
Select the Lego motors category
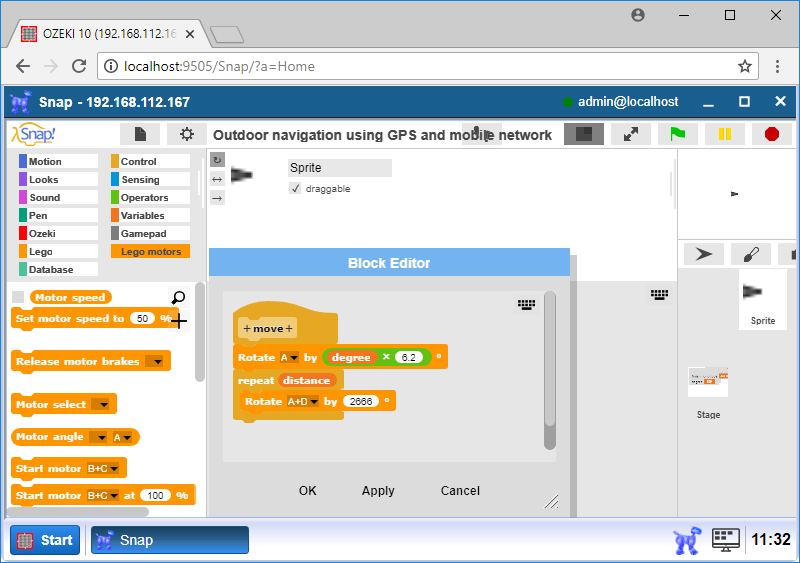pyautogui.click(x=151, y=251)
